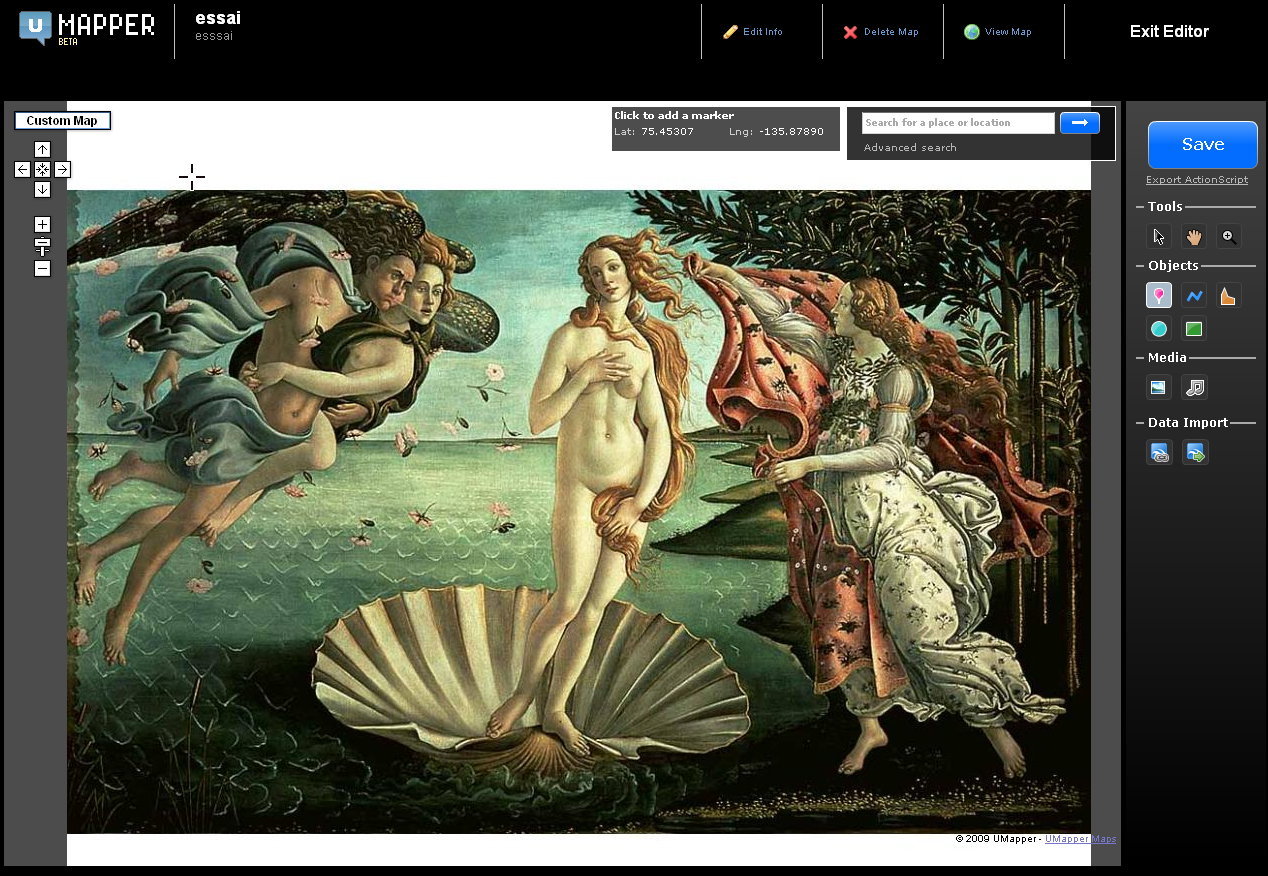
Task: Click the UMapper Beta logo
Action: tap(87, 28)
